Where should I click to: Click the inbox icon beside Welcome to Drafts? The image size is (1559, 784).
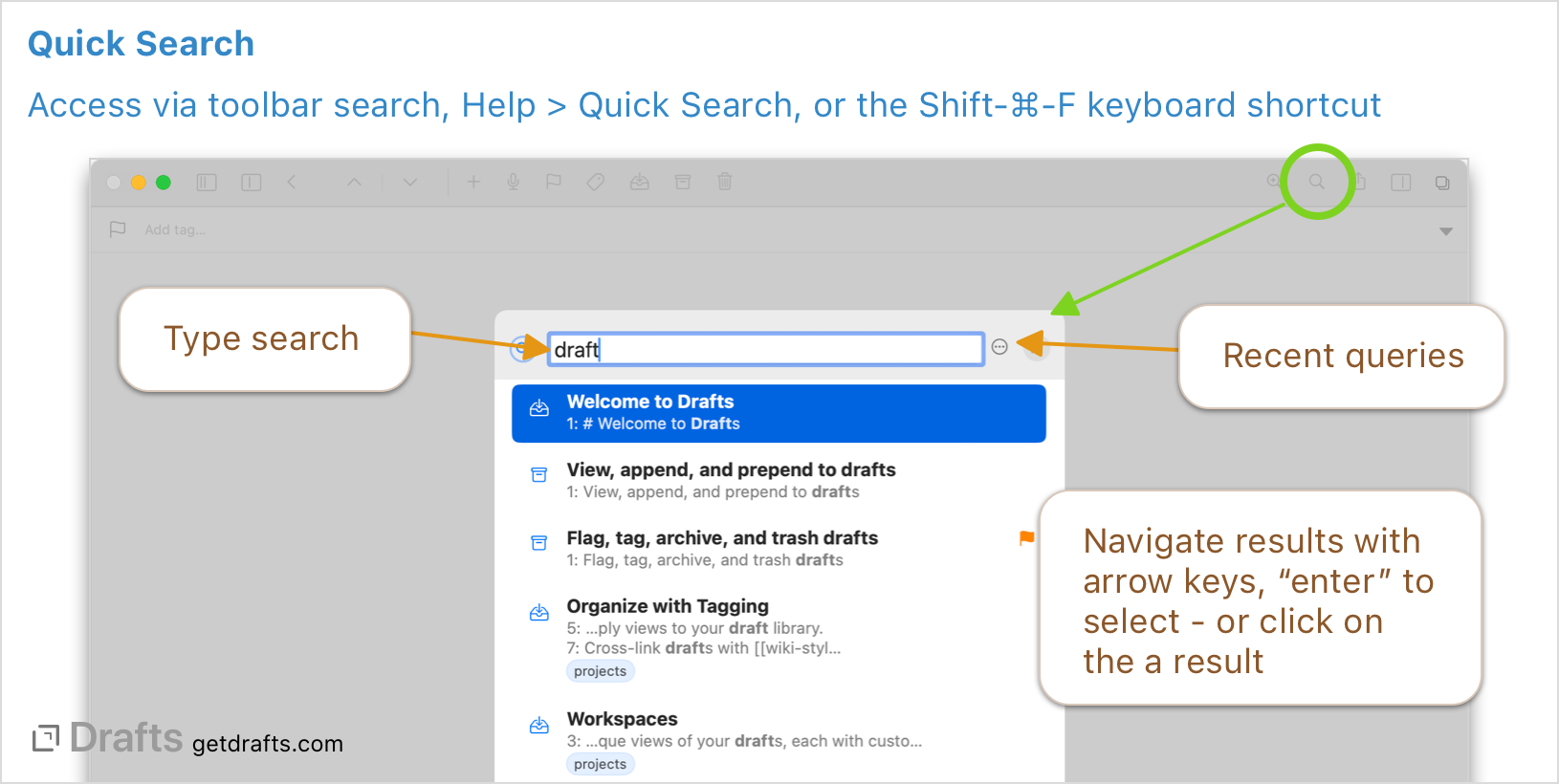[x=539, y=408]
